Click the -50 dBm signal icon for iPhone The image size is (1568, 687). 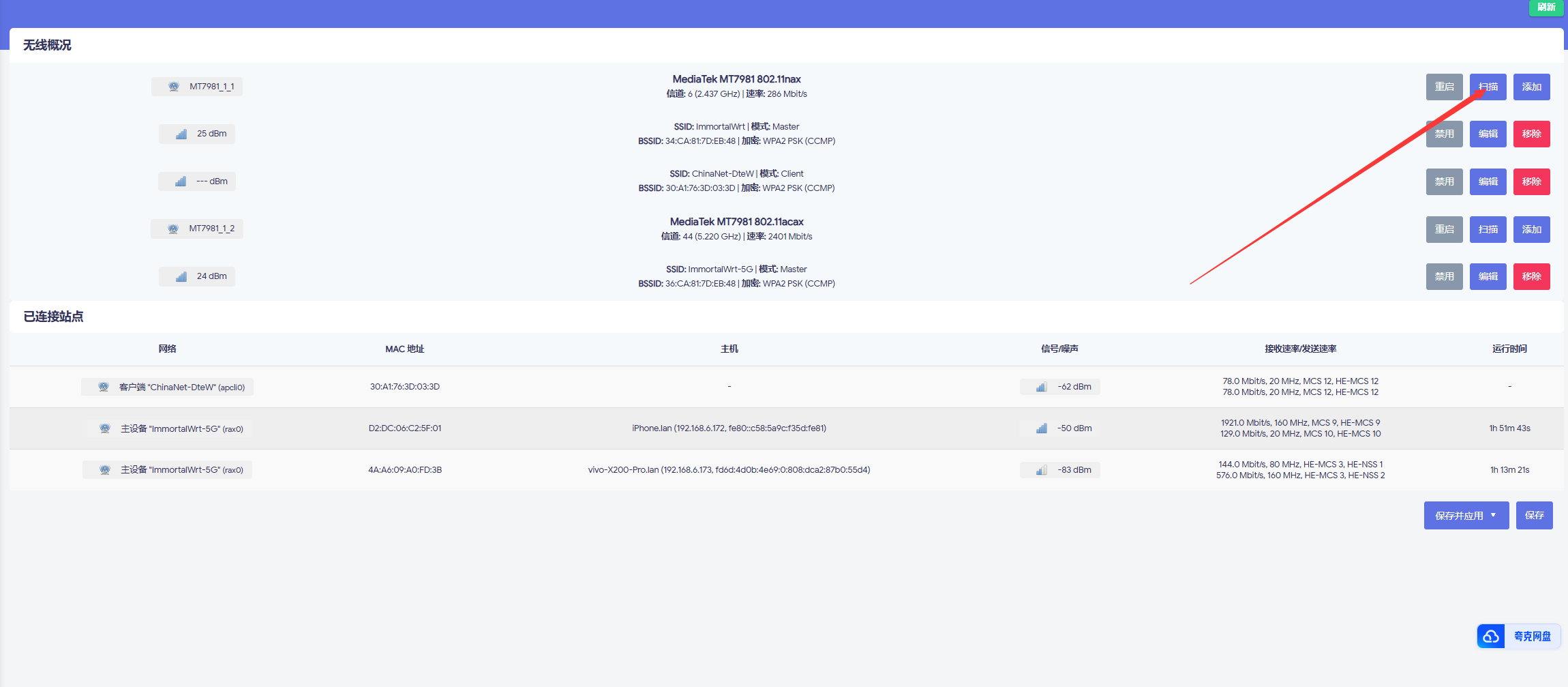pyautogui.click(x=1042, y=428)
